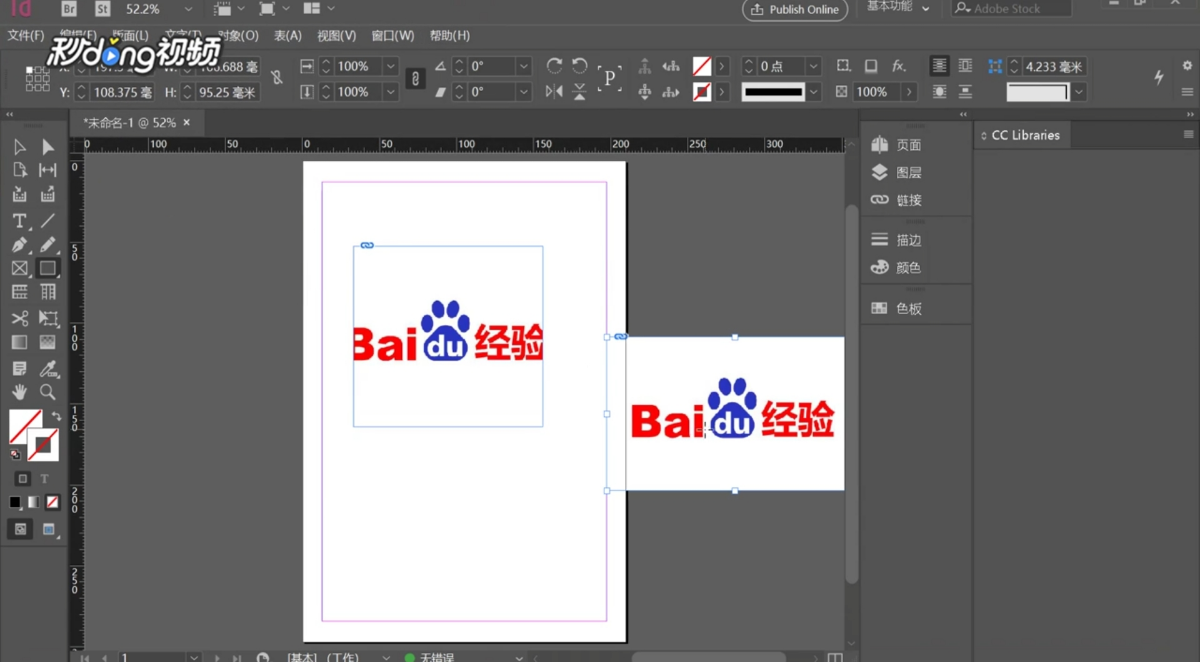Screen dimensions: 1200x662
Task: Open the 页面 pages panel
Action: pyautogui.click(x=897, y=145)
